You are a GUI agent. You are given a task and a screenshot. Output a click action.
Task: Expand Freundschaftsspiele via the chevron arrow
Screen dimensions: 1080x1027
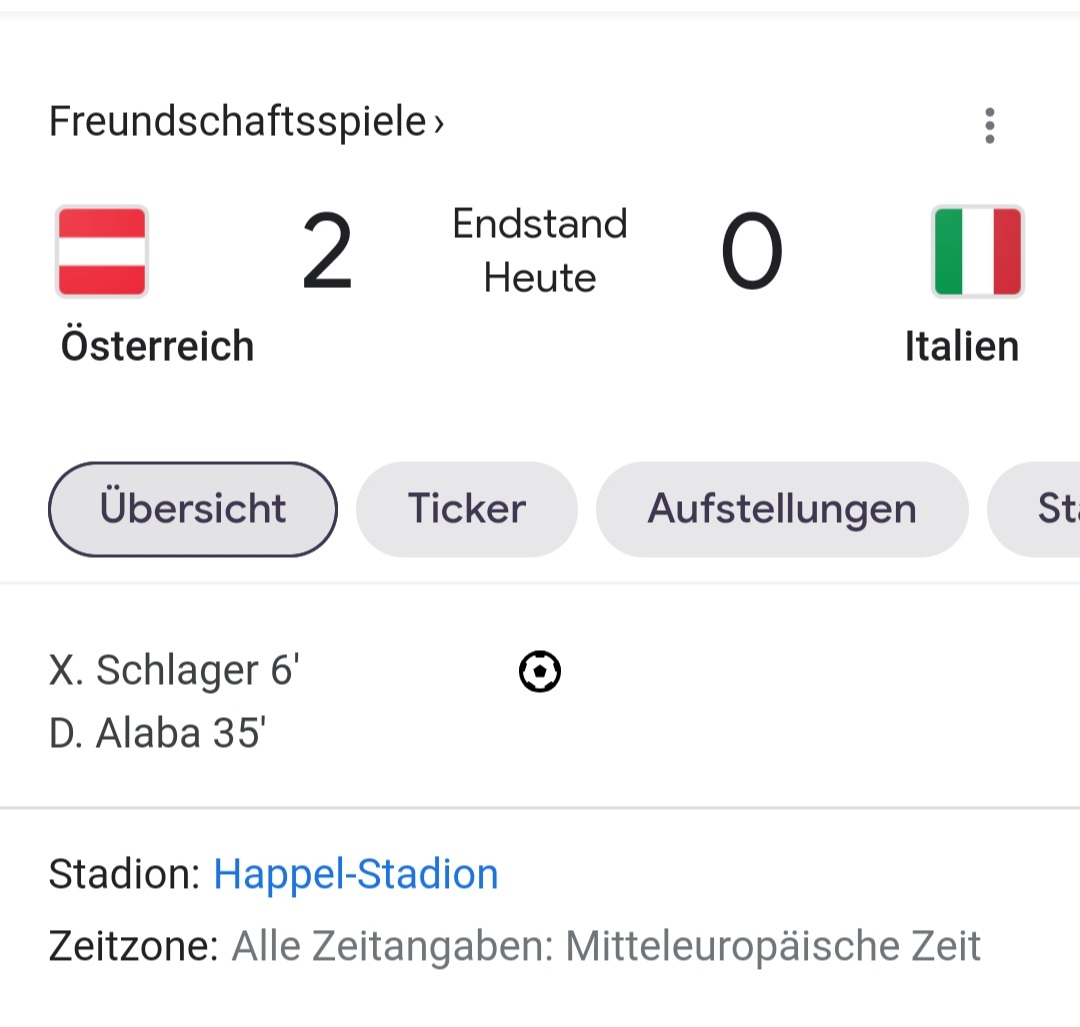click(x=438, y=124)
